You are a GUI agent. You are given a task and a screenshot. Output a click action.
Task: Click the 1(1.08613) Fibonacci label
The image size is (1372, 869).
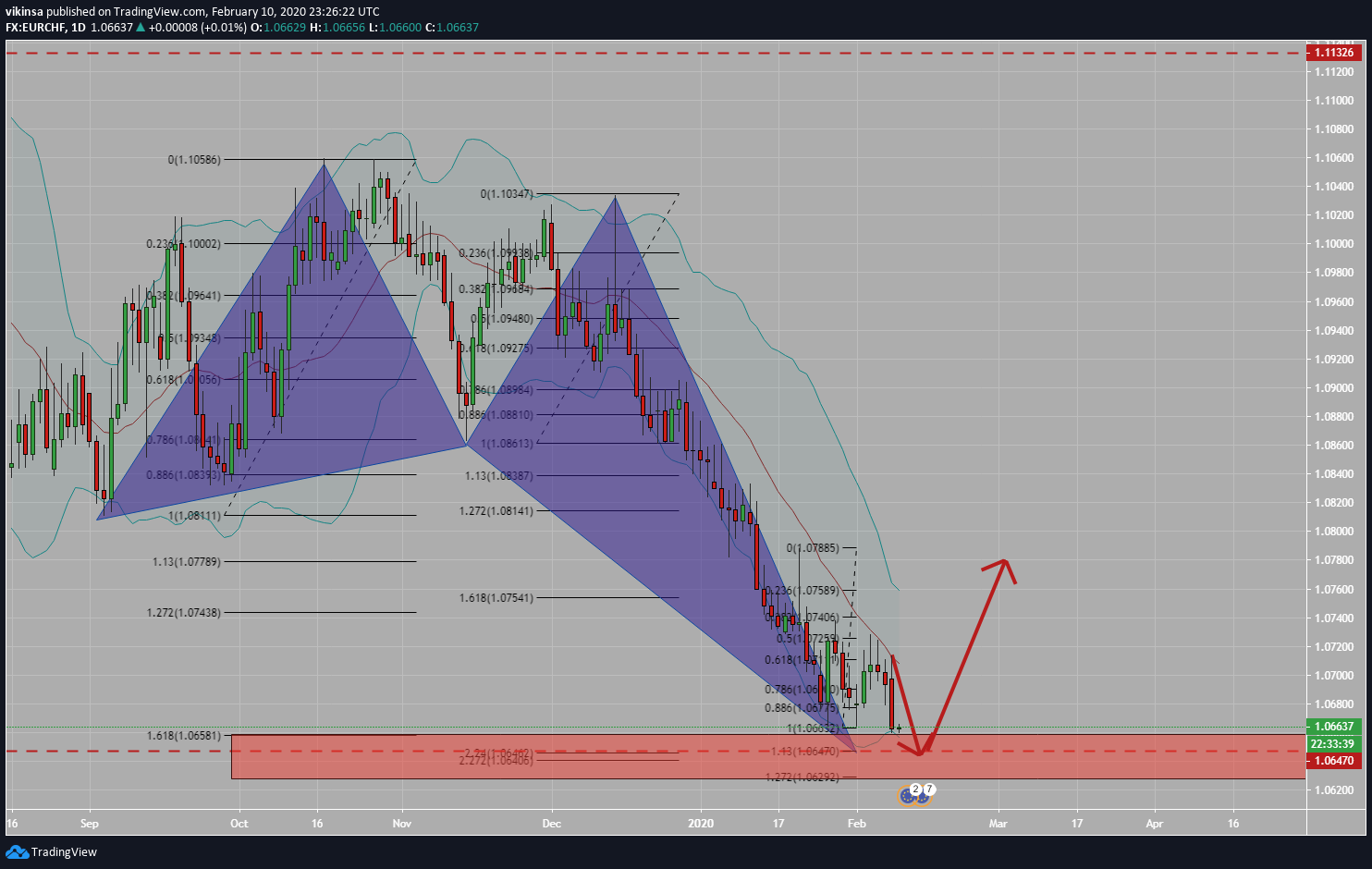point(507,444)
